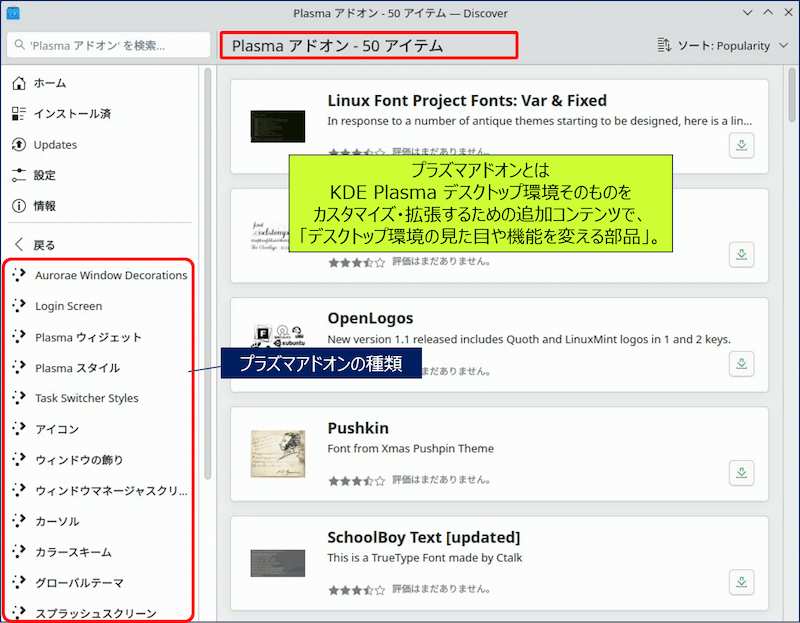Open the Task Switcher Styles category
The image size is (800, 623).
pos(86,398)
